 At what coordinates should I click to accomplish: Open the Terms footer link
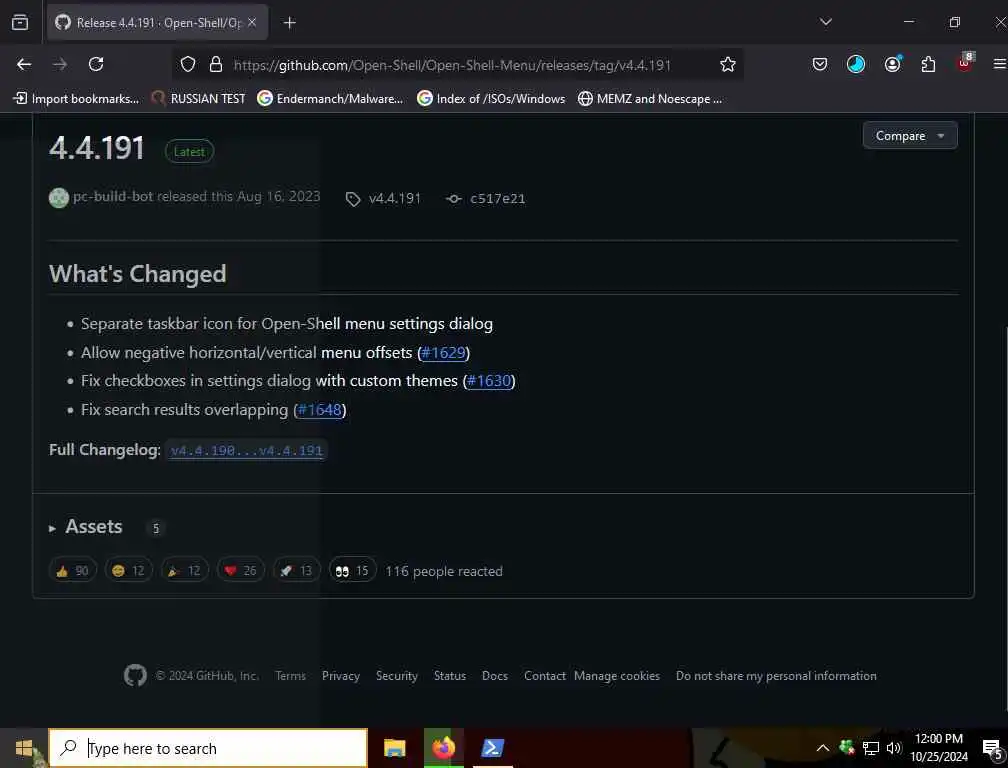coord(291,676)
